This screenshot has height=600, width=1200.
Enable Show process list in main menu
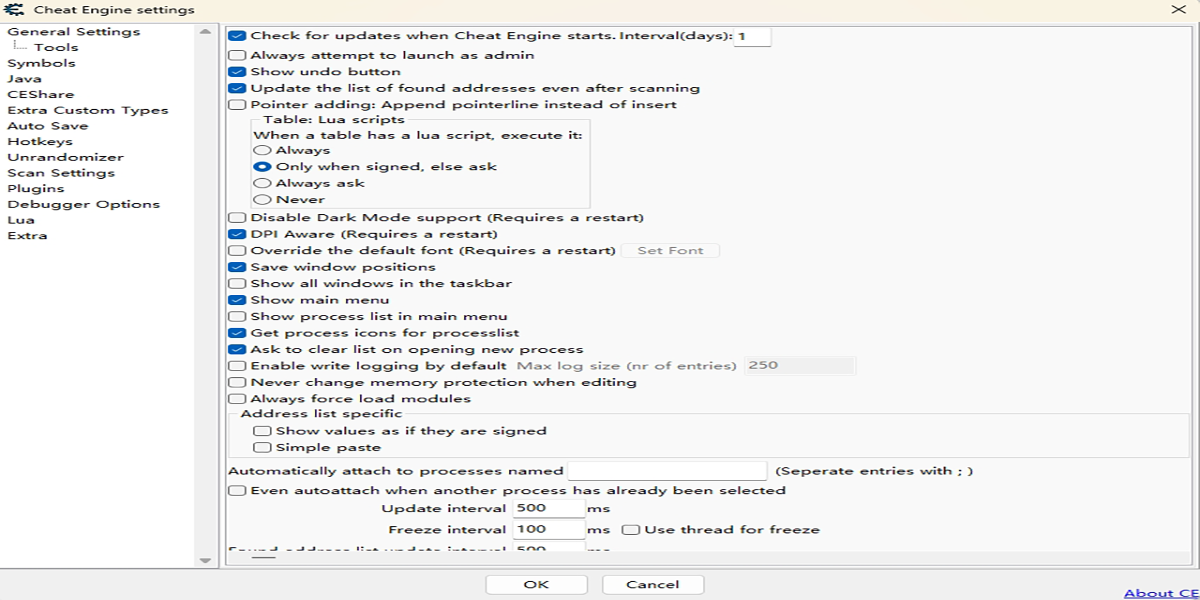coord(237,317)
